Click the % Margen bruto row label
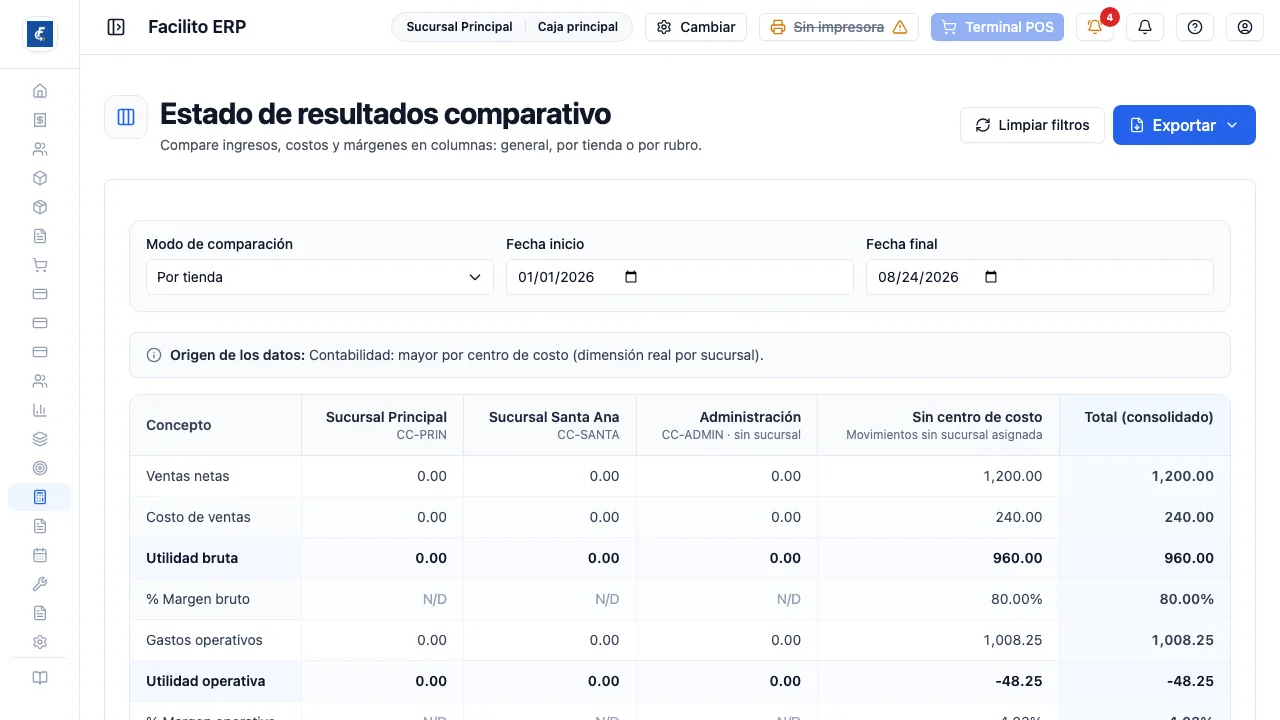Image resolution: width=1280 pixels, height=720 pixels. coord(198,599)
